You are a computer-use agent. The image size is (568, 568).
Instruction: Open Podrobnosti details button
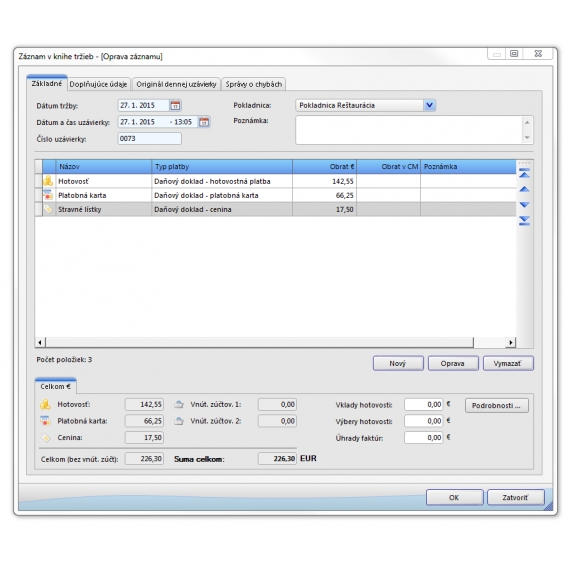pyautogui.click(x=497, y=405)
